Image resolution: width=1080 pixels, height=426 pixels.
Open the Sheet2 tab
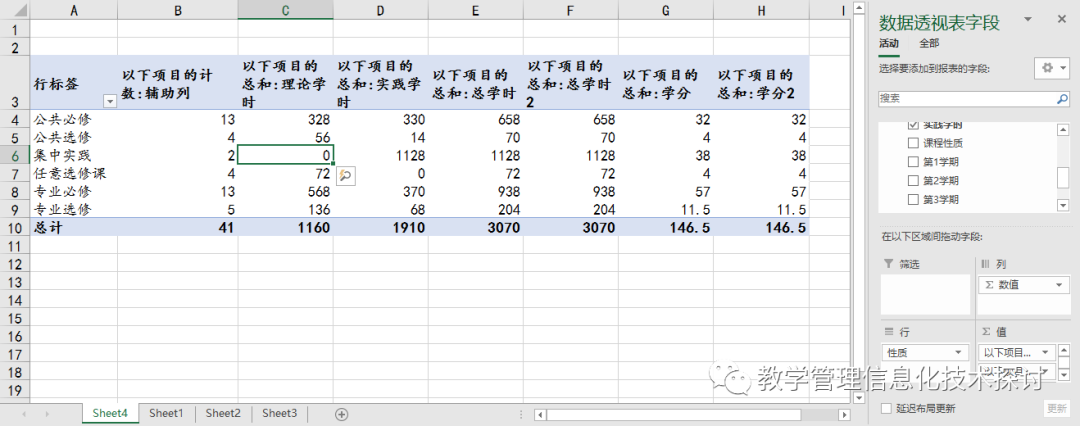(x=222, y=414)
